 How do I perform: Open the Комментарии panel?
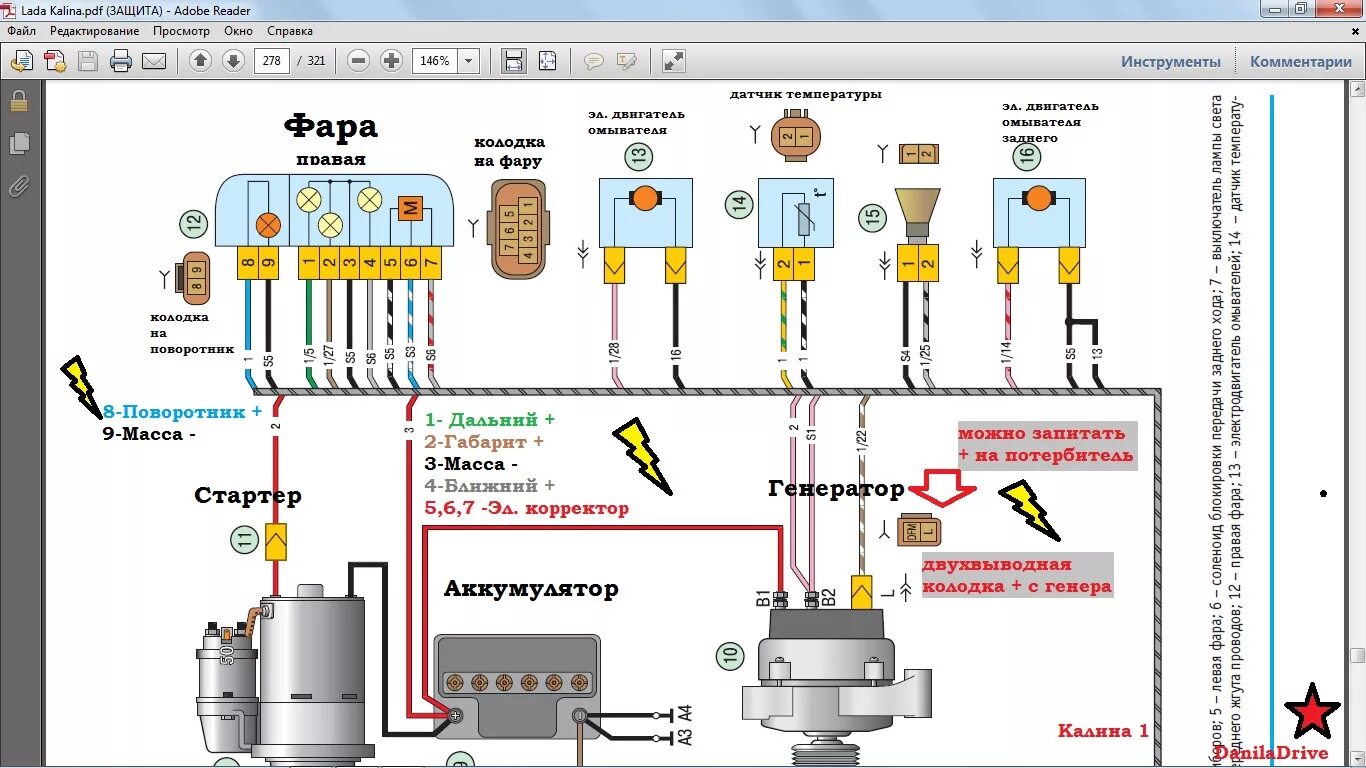tap(1300, 61)
